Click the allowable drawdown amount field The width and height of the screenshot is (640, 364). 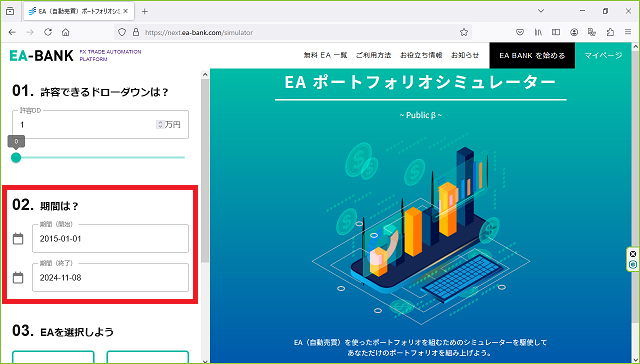tap(100, 124)
